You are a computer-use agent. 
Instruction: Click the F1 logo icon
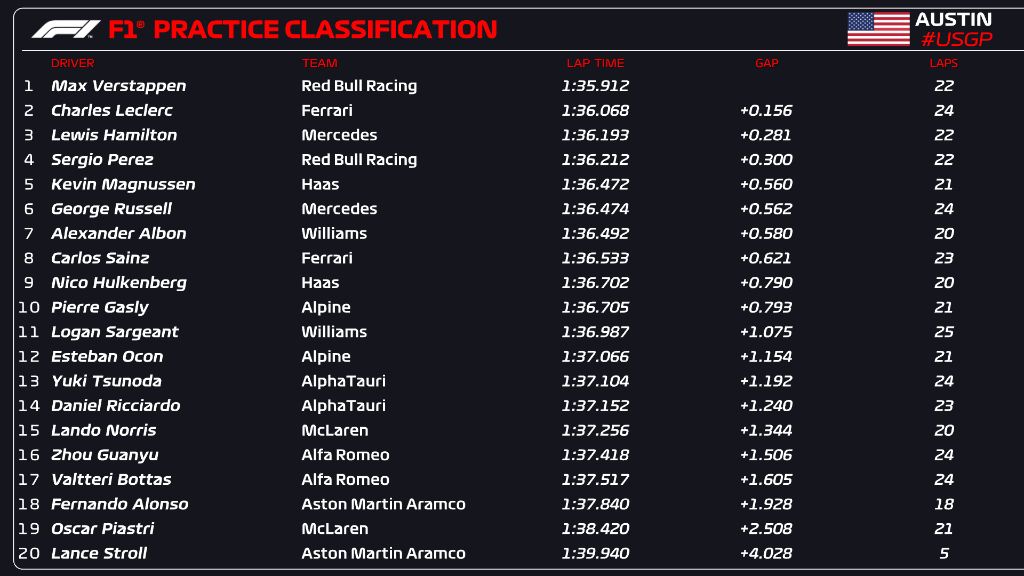[66, 29]
